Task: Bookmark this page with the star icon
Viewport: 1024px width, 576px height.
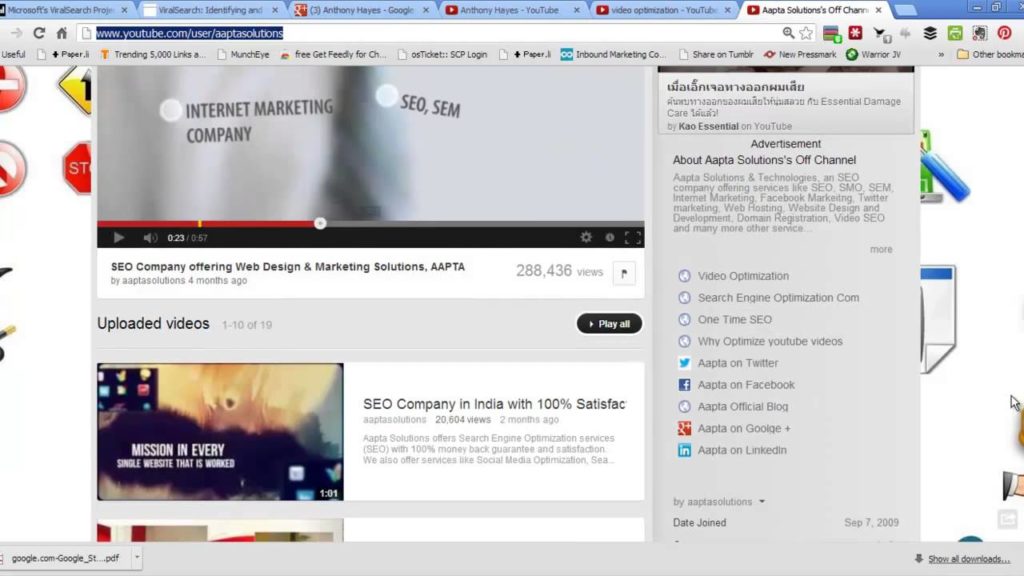Action: [x=807, y=33]
